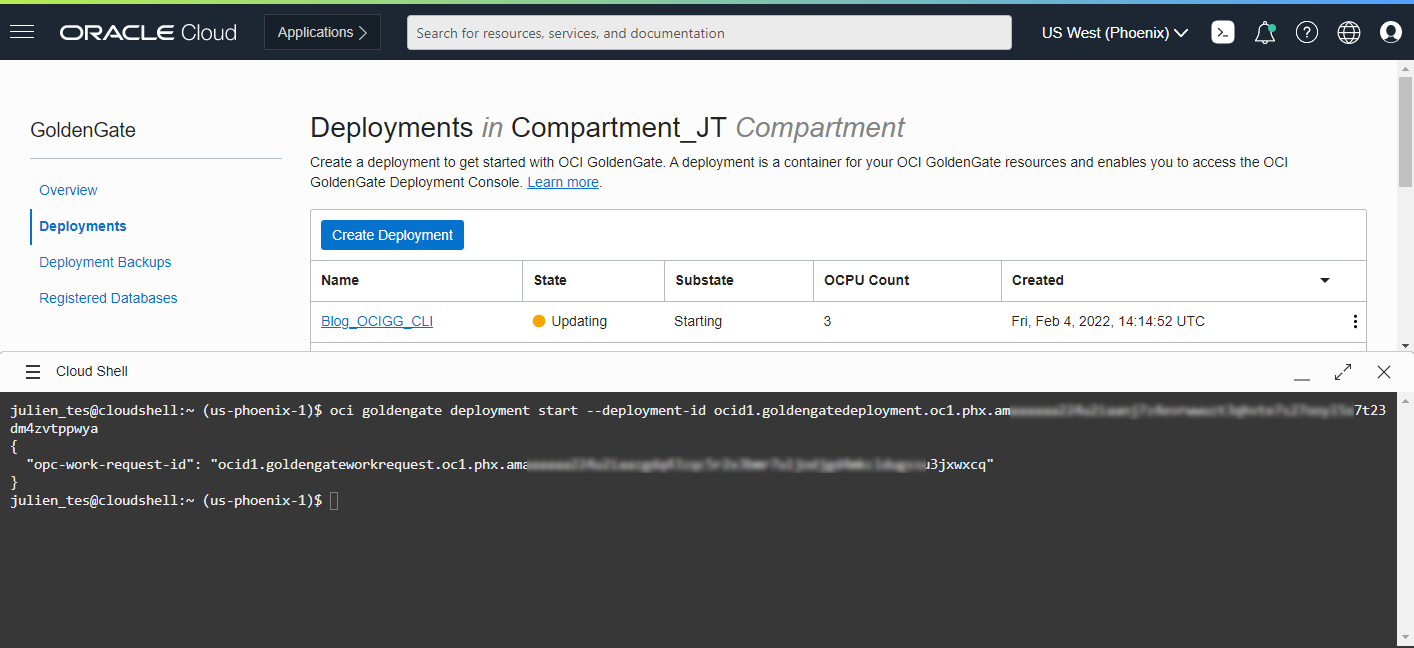
Task: Close the Cloud Shell panel
Action: pyautogui.click(x=1384, y=372)
